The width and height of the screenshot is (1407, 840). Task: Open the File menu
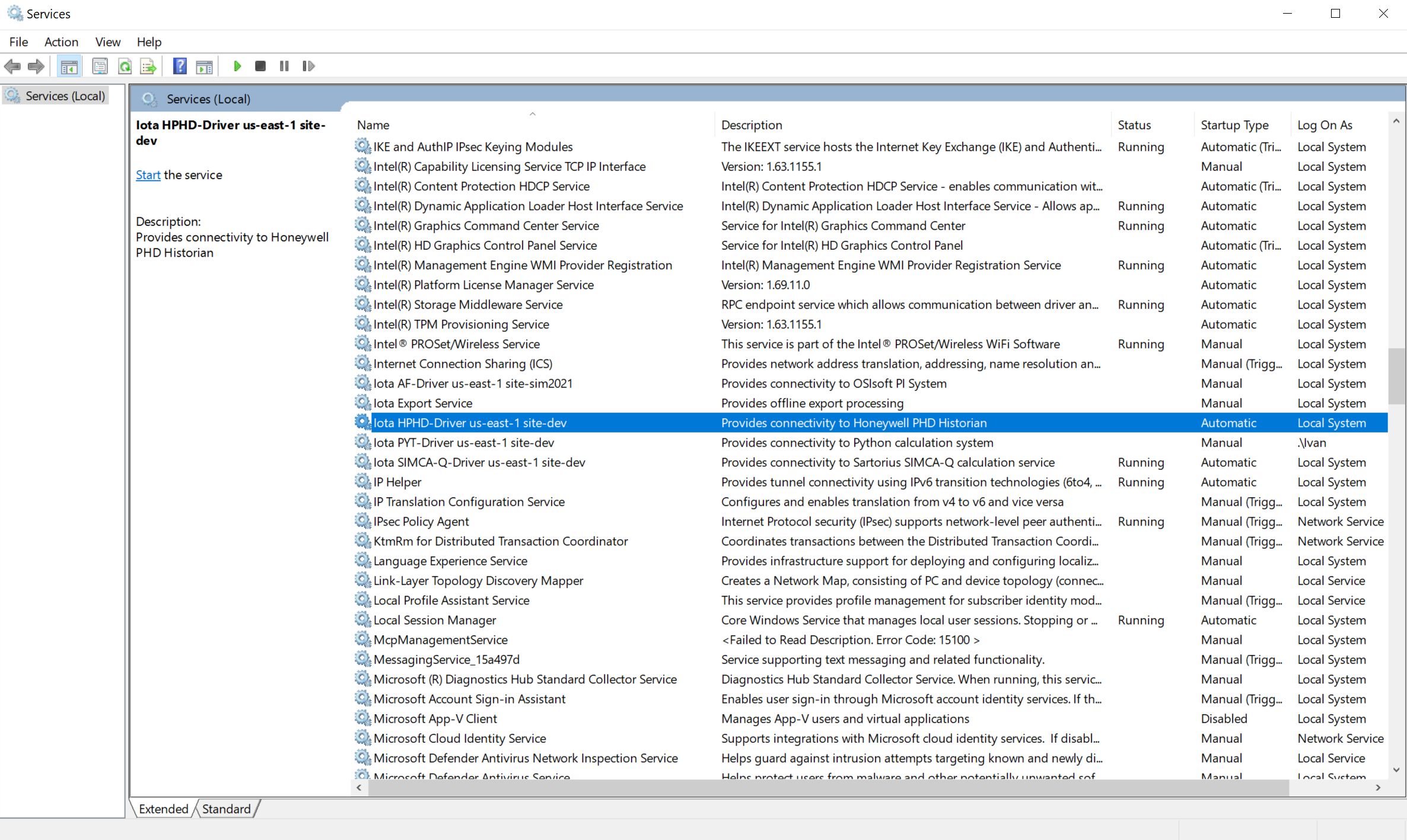18,42
